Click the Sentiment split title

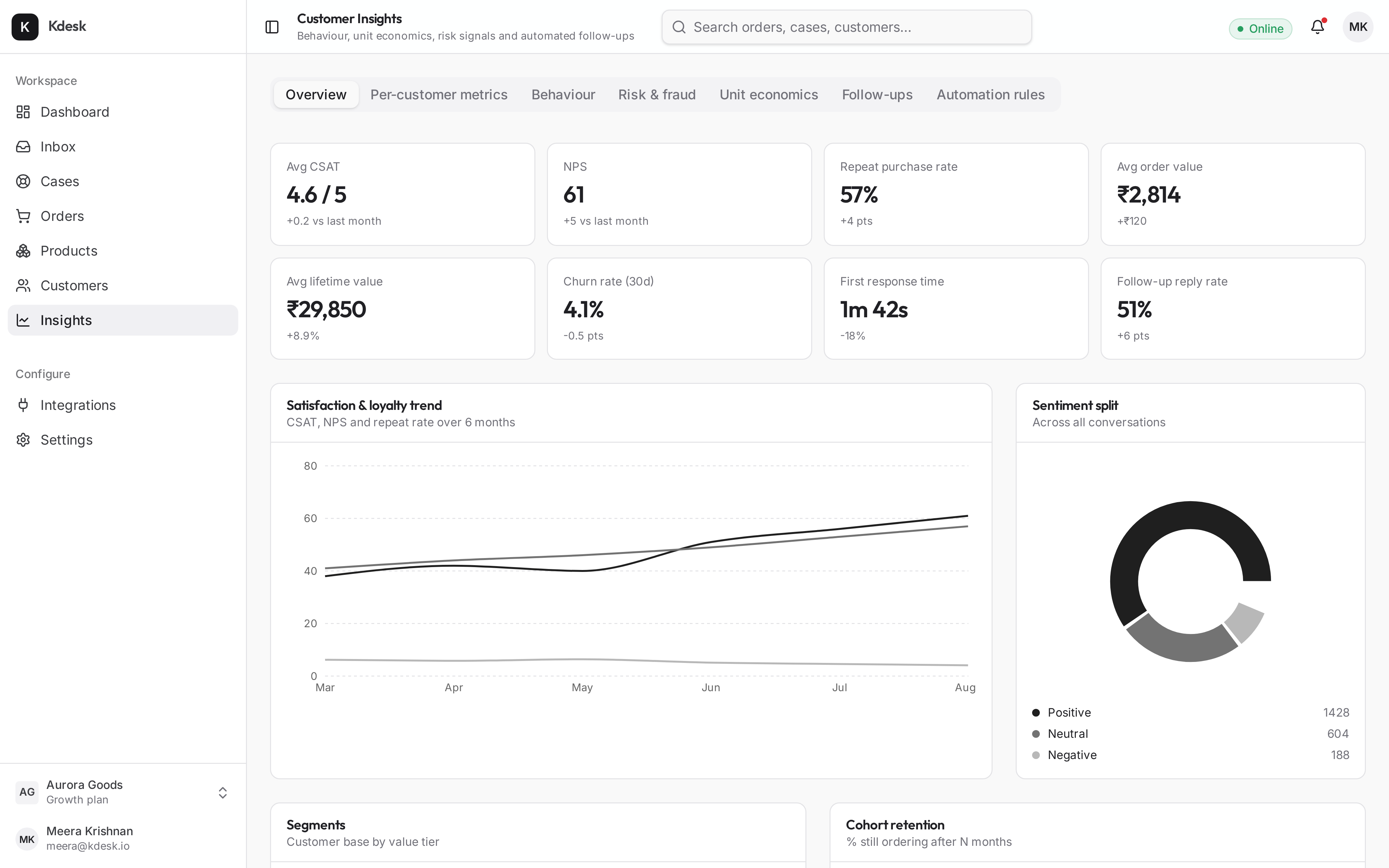(x=1075, y=405)
